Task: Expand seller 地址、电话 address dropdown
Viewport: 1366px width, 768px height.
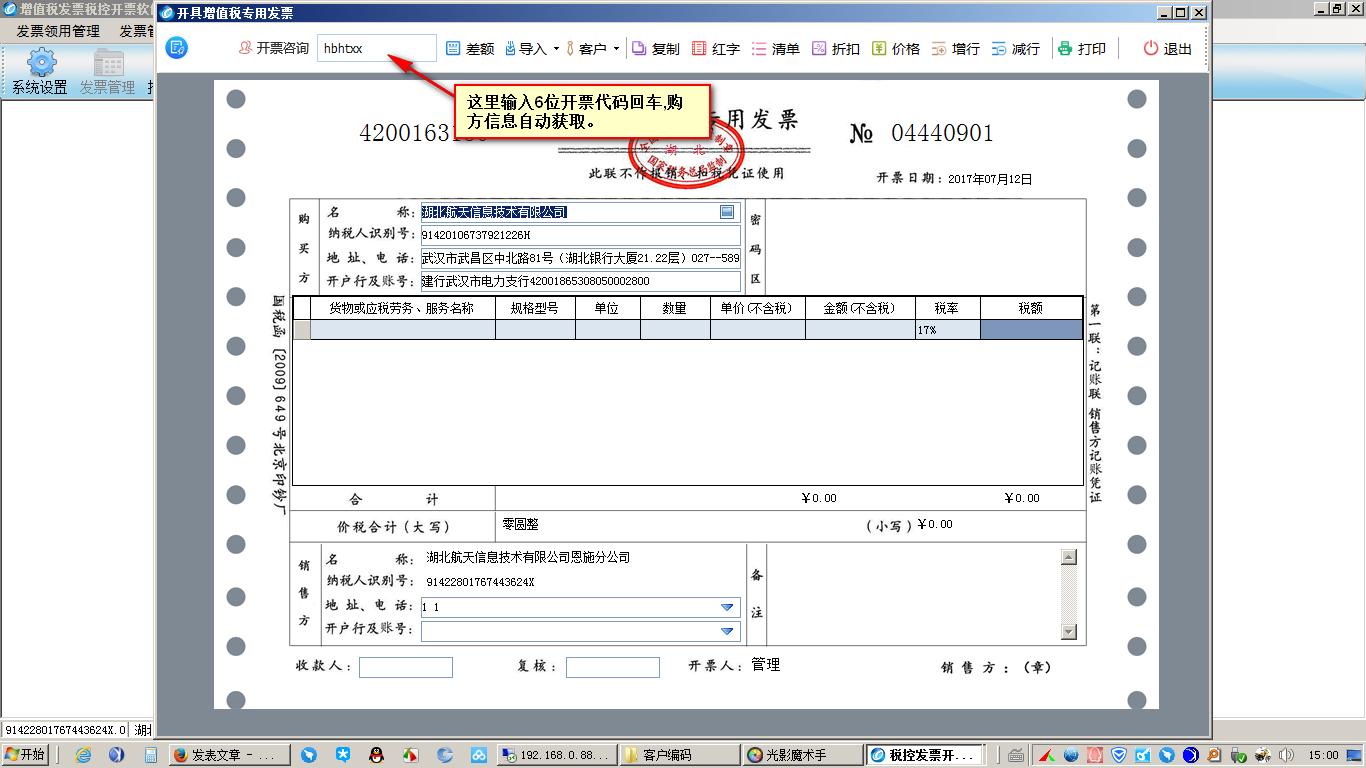Action: [x=729, y=607]
